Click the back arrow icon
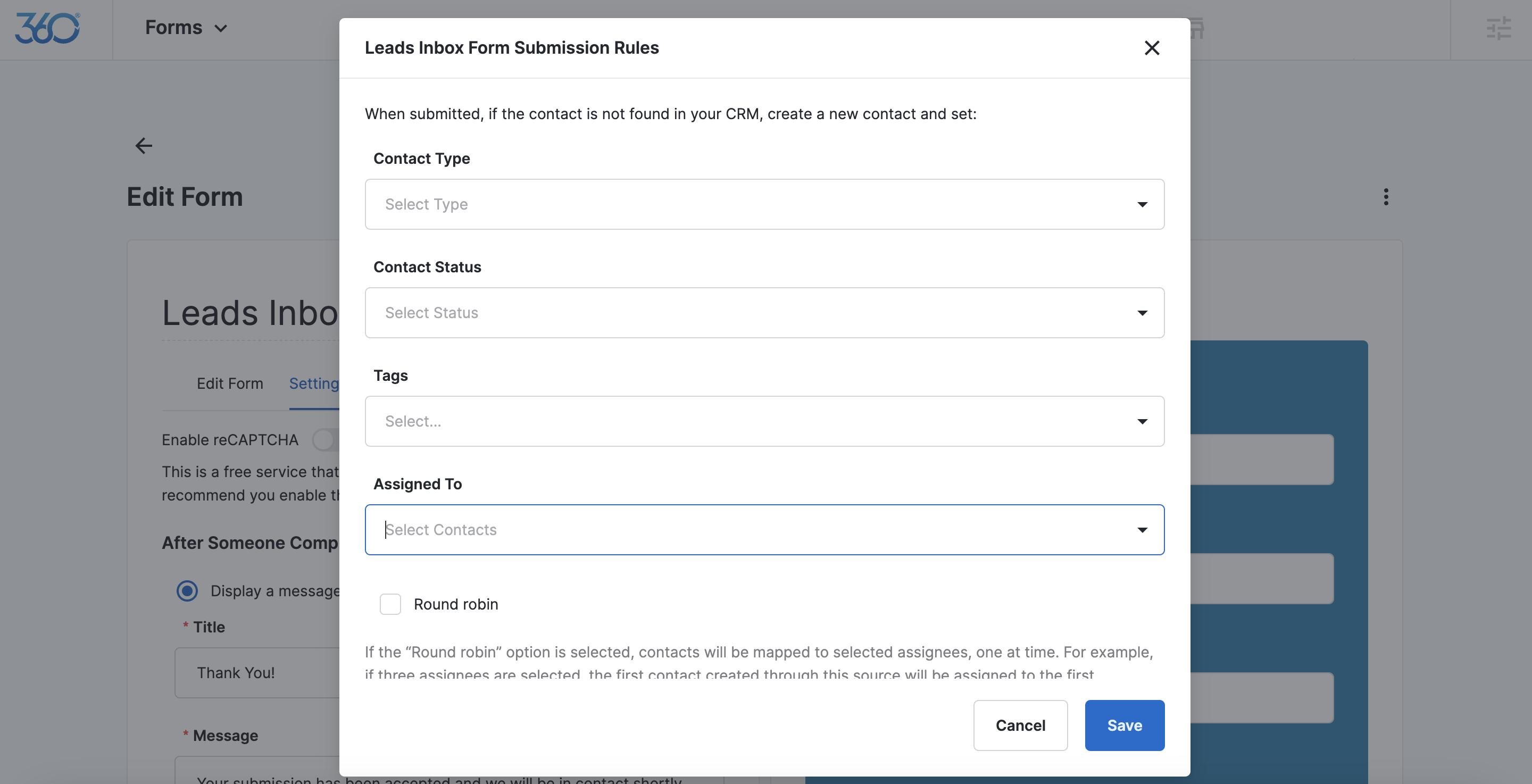The width and height of the screenshot is (1532, 784). 143,146
